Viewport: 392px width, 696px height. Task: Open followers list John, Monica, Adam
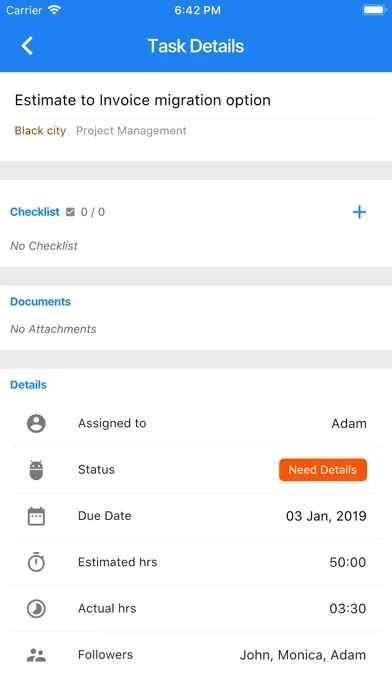303,655
